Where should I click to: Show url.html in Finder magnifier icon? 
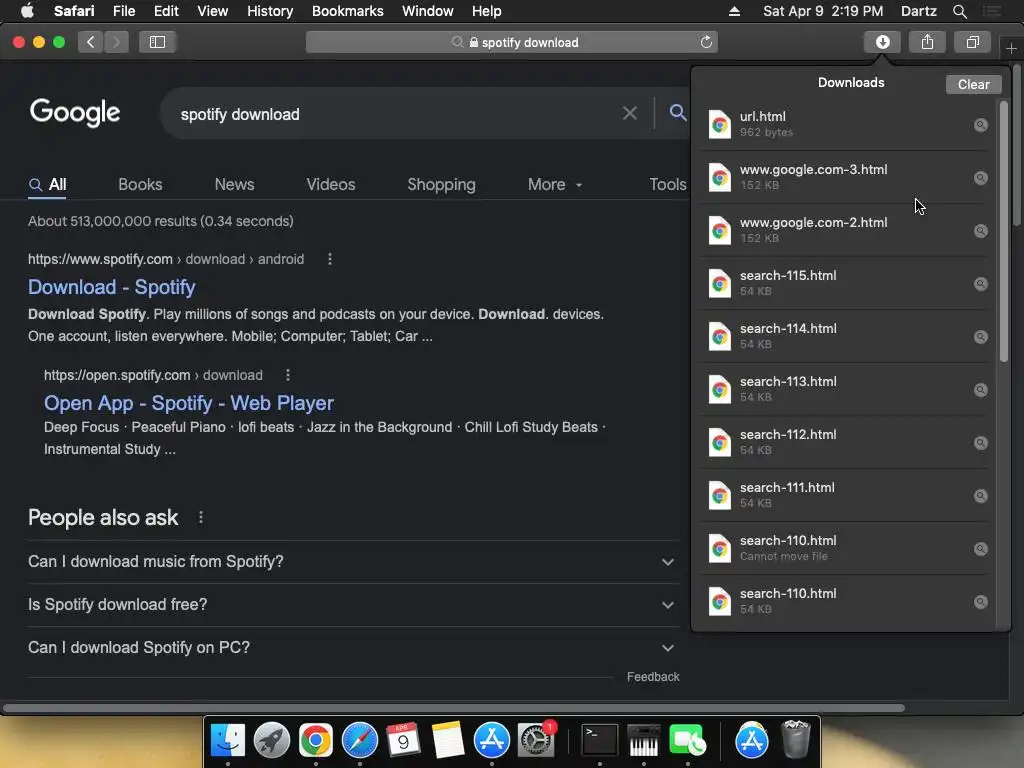point(981,125)
